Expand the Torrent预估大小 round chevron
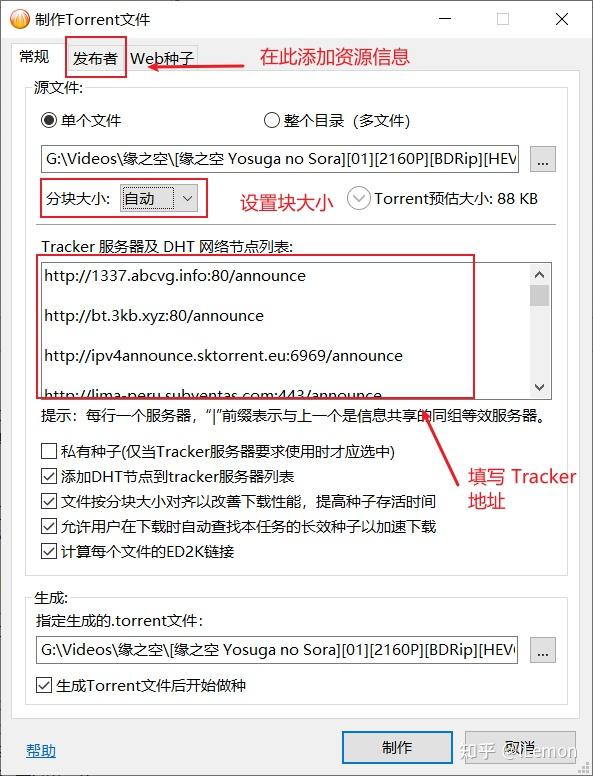Viewport: 593px width, 776px height. (358, 198)
